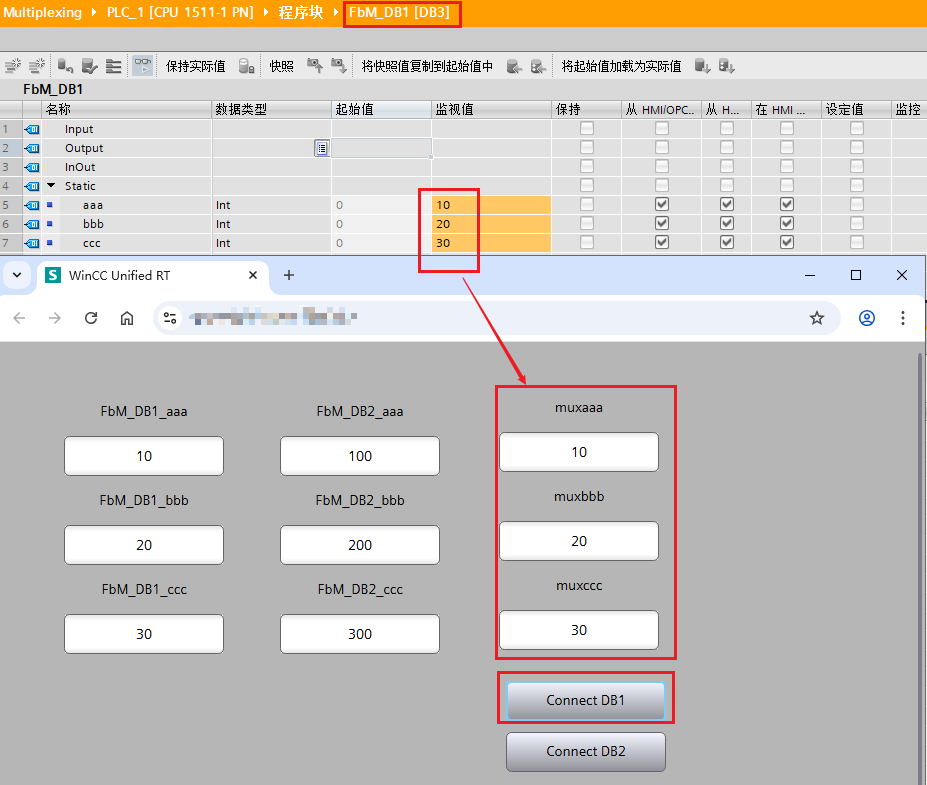Viewport: 927px width, 785px height.
Task: Go to the browser home page
Action: point(127,318)
